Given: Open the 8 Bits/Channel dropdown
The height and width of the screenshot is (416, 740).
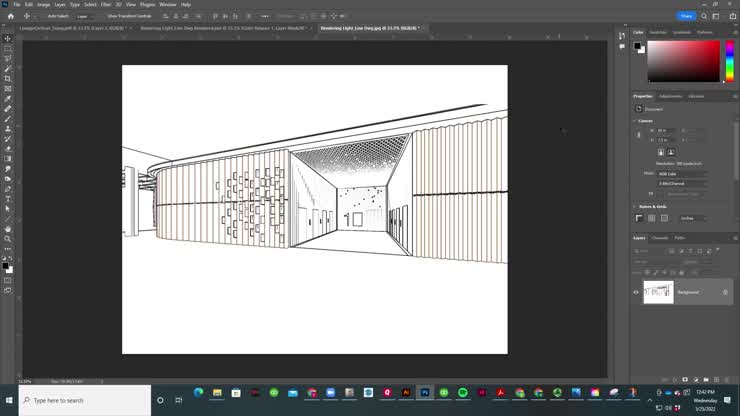Looking at the screenshot, I should coord(682,183).
